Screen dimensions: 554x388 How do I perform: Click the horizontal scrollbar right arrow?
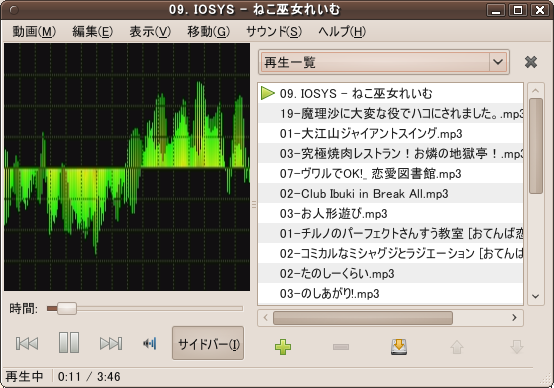coord(514,318)
